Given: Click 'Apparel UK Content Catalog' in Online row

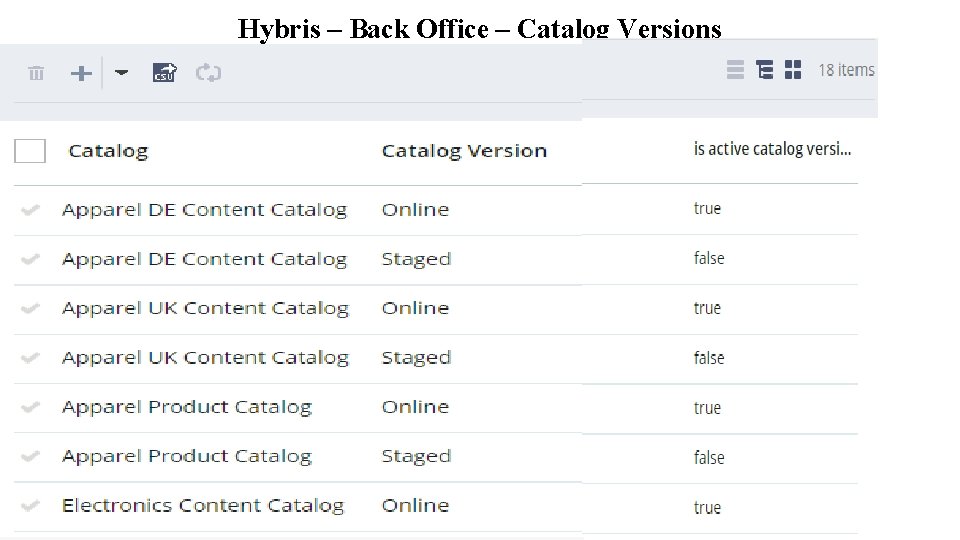Looking at the screenshot, I should (205, 308).
